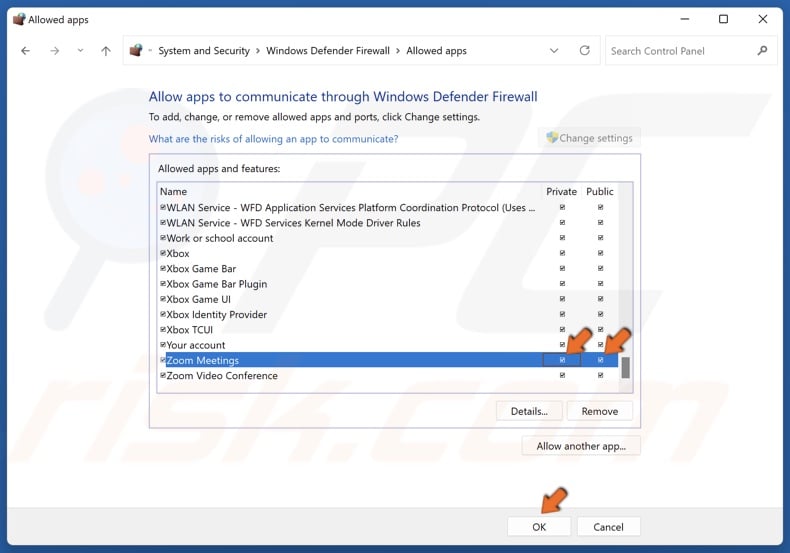Toggle the Xbox app checkbox
Screen dimensions: 790x553
coord(163,253)
